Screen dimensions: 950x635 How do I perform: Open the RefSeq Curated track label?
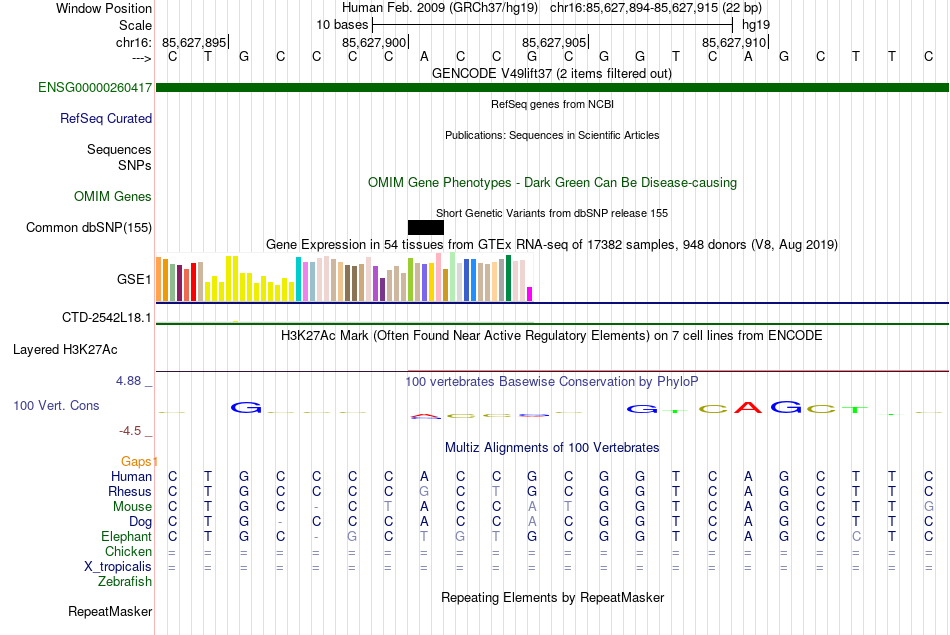click(x=106, y=118)
